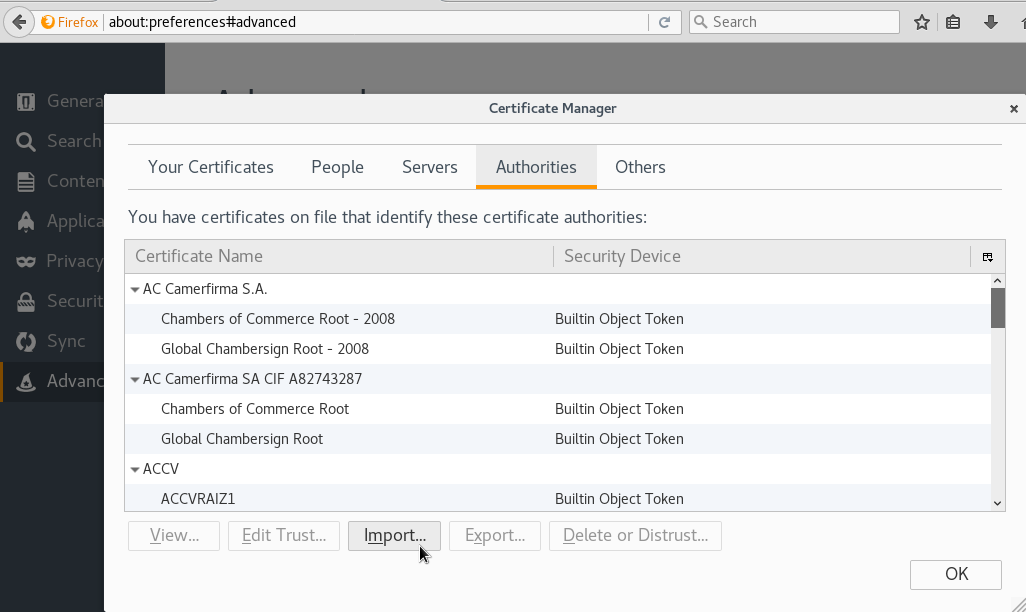Open the Sync preferences sidebar icon

26,342
